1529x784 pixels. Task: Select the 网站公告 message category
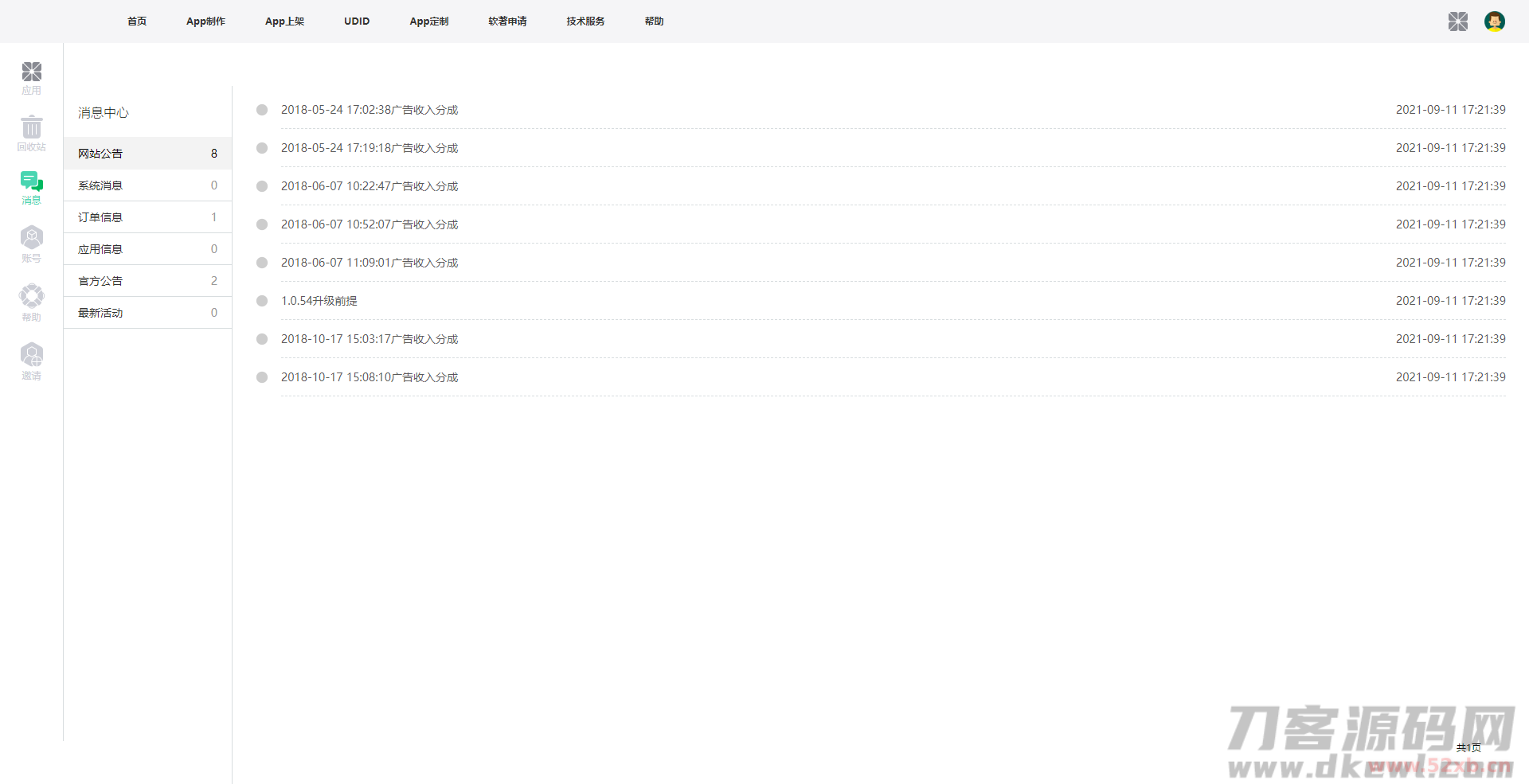click(x=100, y=154)
